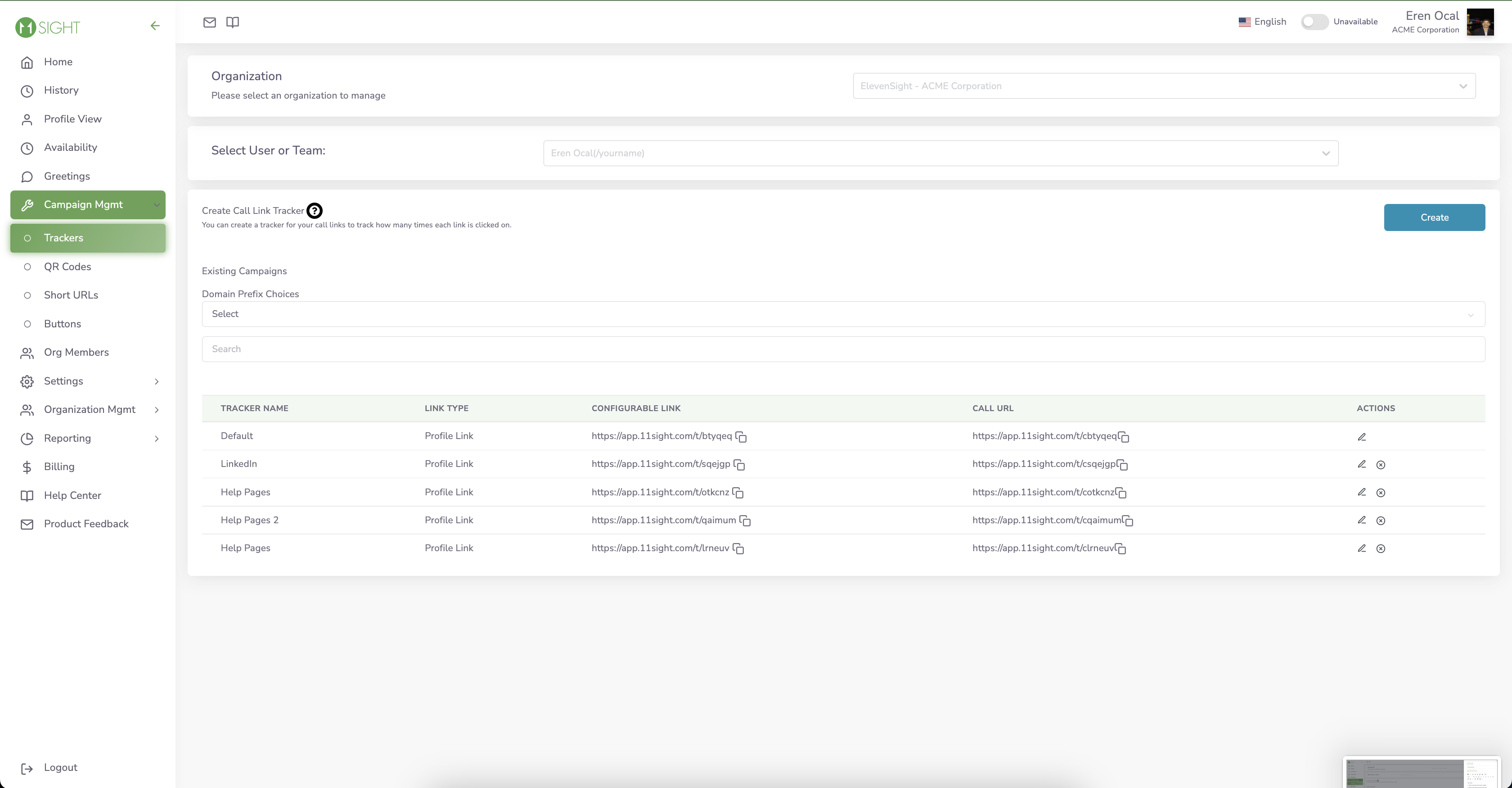The width and height of the screenshot is (1512, 788).
Task: Click TRACKER NAME column header
Action: (x=254, y=408)
